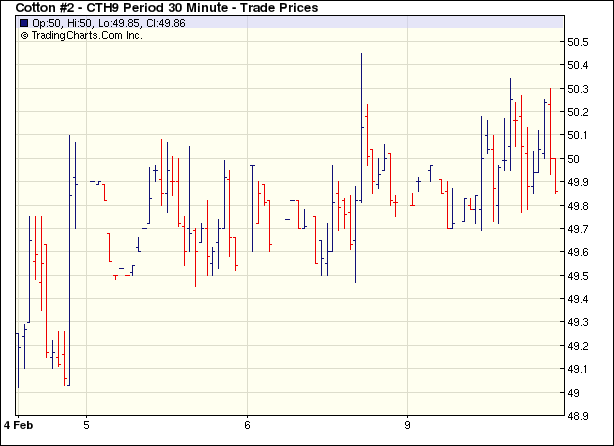Click the 49.1 price axis label

pos(578,369)
